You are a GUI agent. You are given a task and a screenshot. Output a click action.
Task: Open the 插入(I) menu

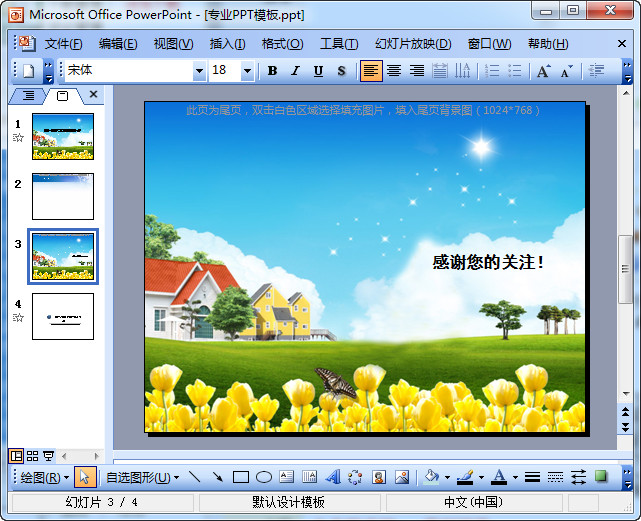tap(227, 44)
